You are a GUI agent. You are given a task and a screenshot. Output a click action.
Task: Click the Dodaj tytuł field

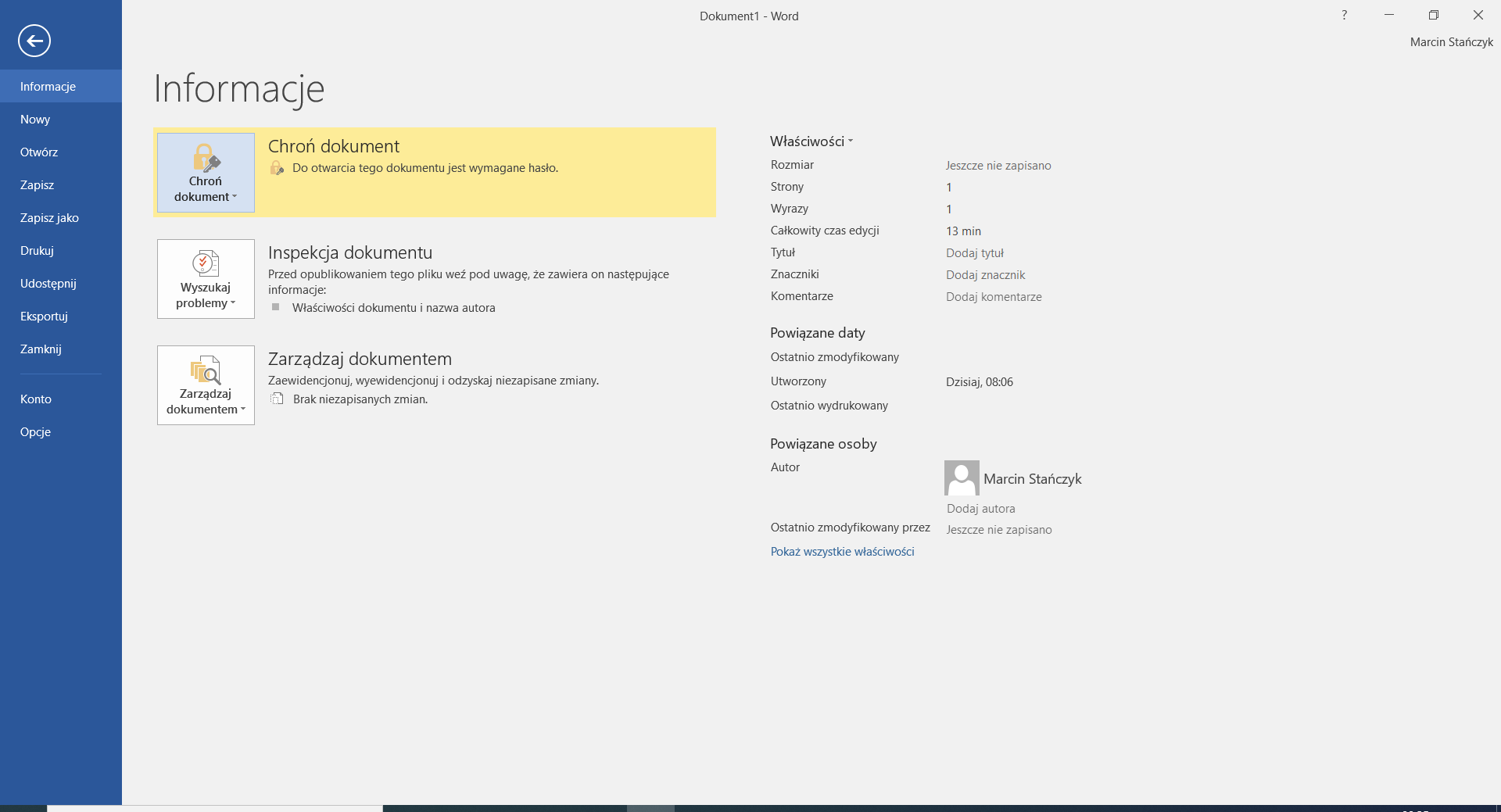click(x=974, y=253)
